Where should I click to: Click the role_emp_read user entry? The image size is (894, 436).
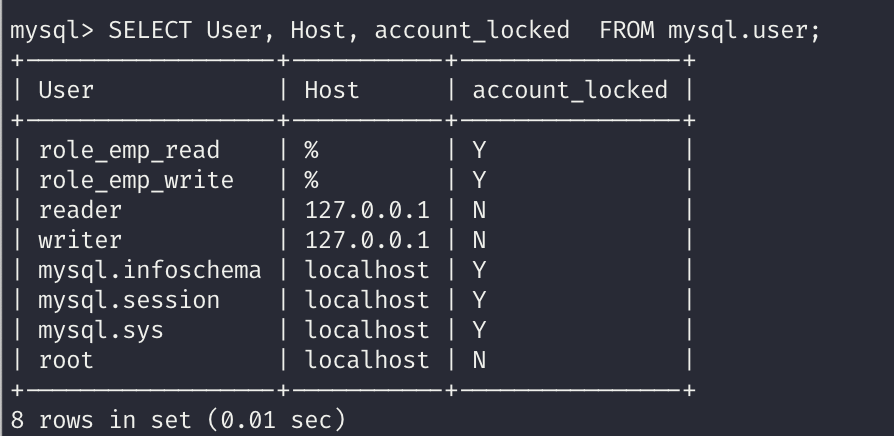(129, 150)
